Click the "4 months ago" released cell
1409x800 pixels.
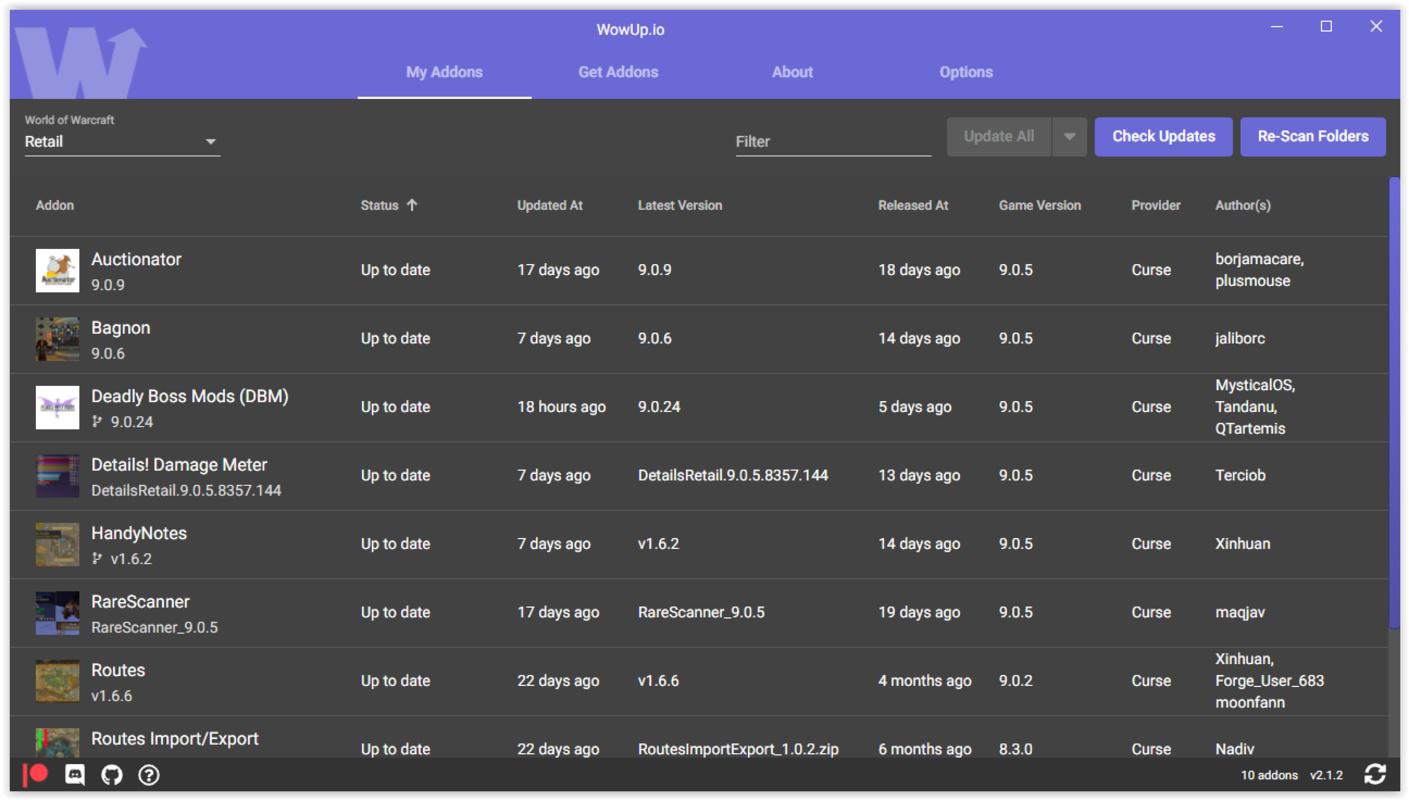point(925,681)
